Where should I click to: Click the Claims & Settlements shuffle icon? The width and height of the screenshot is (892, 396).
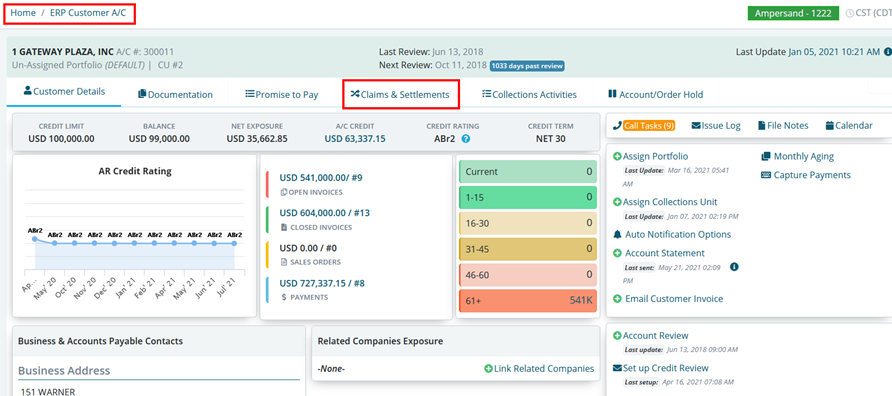click(355, 94)
